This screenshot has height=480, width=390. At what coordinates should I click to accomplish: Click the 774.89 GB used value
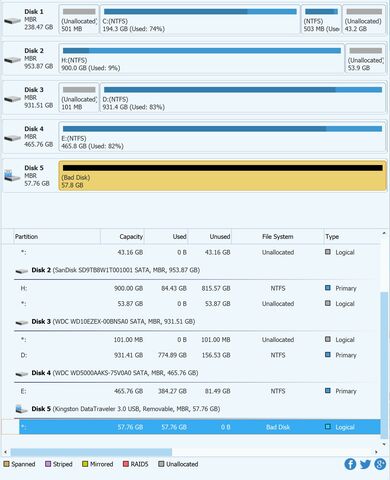(172, 355)
